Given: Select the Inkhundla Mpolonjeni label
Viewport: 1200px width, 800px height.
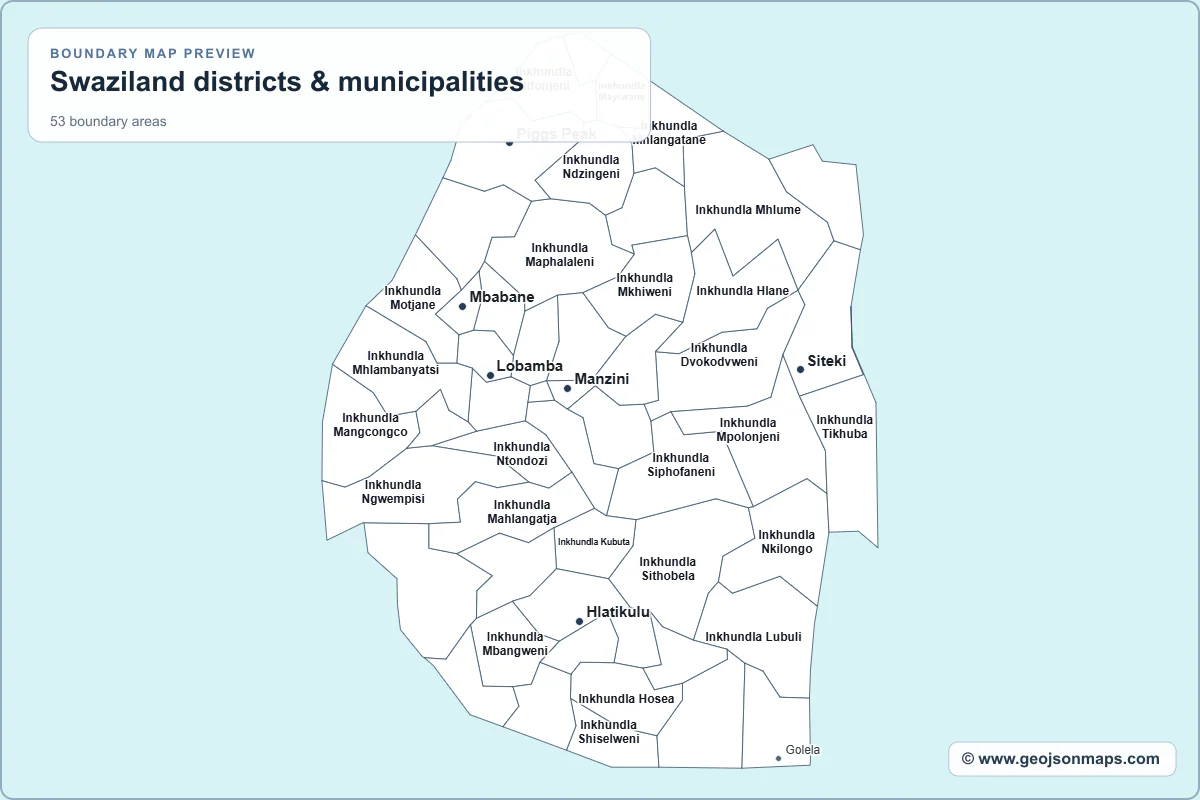Looking at the screenshot, I should 748,430.
